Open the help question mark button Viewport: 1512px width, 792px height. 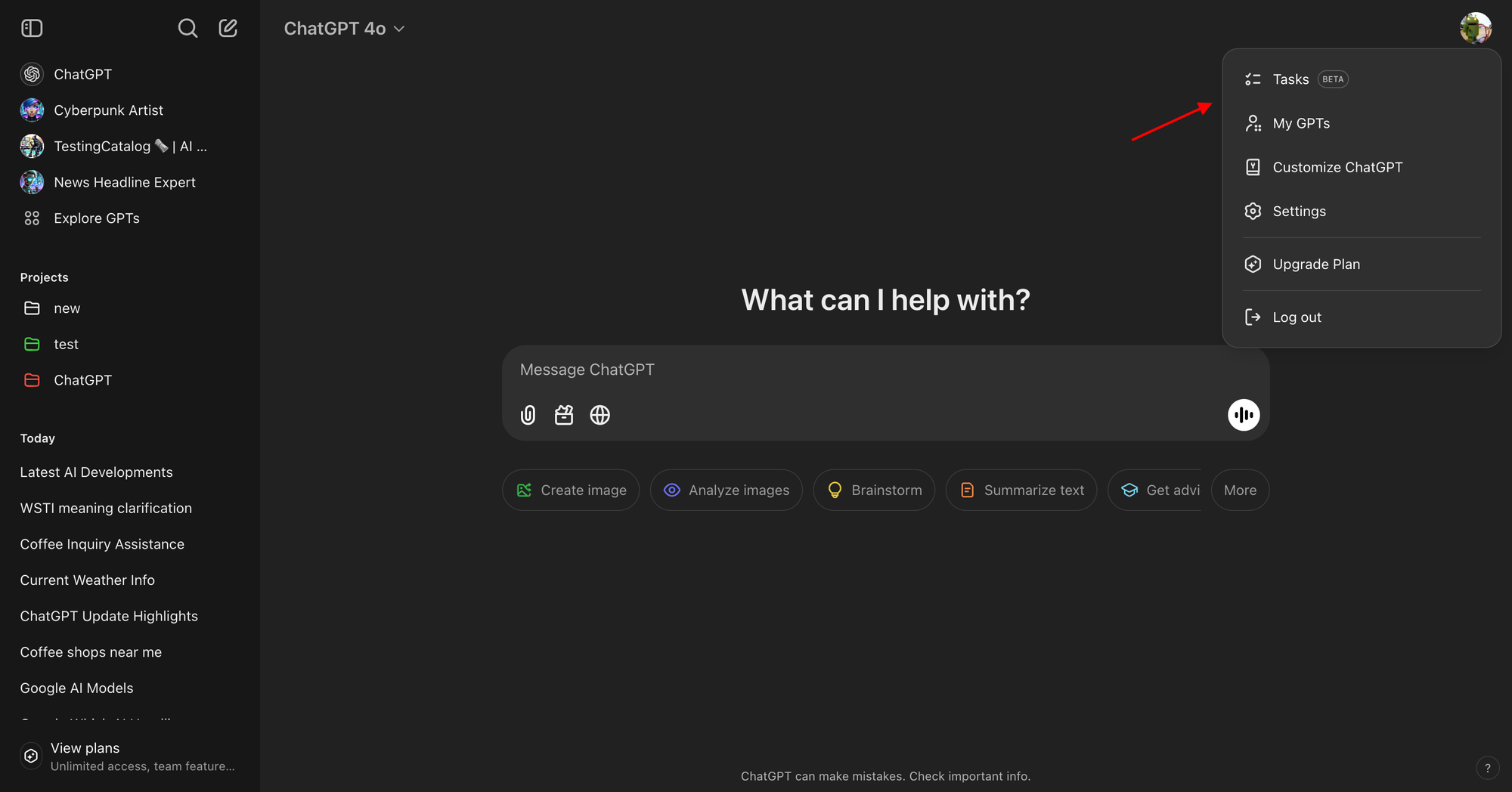[x=1487, y=768]
